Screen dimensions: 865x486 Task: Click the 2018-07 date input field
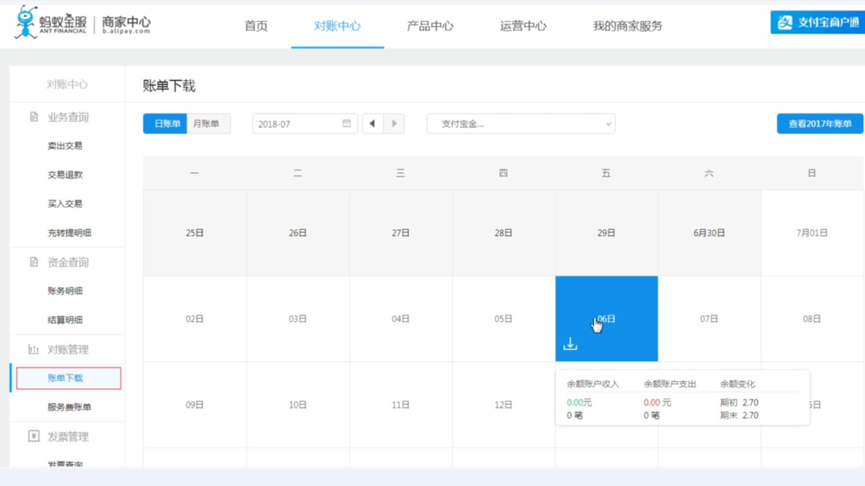click(x=297, y=124)
